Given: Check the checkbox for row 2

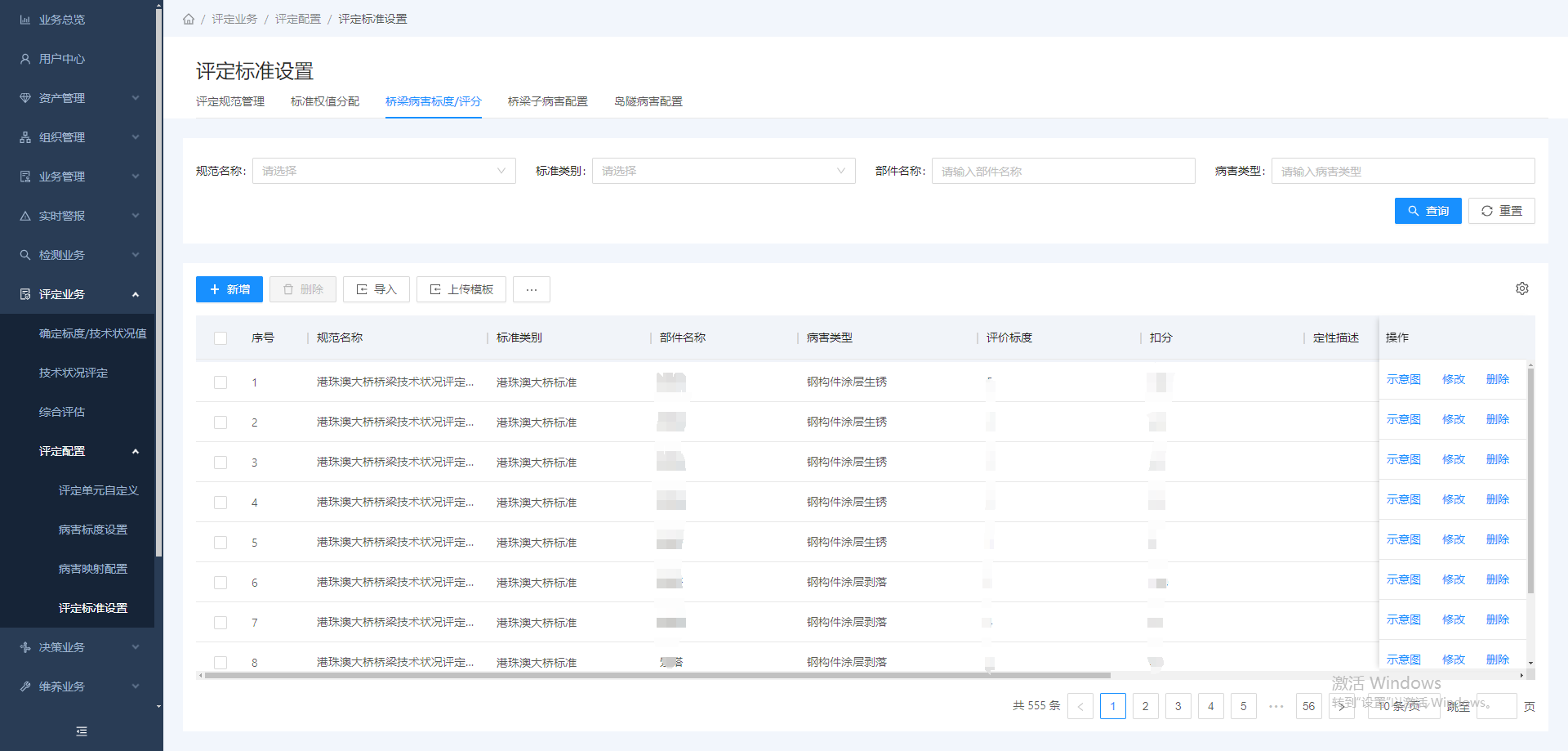Looking at the screenshot, I should tap(220, 422).
